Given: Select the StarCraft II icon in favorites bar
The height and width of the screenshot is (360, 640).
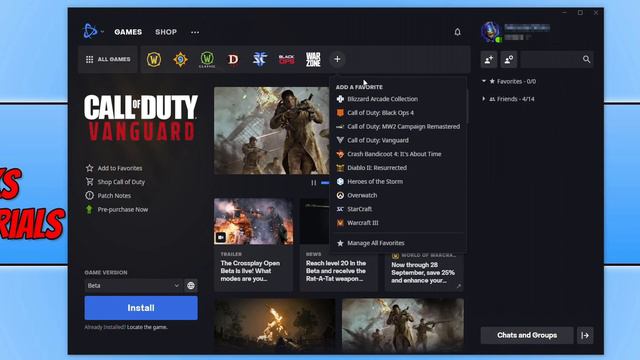Looking at the screenshot, I should [260, 60].
